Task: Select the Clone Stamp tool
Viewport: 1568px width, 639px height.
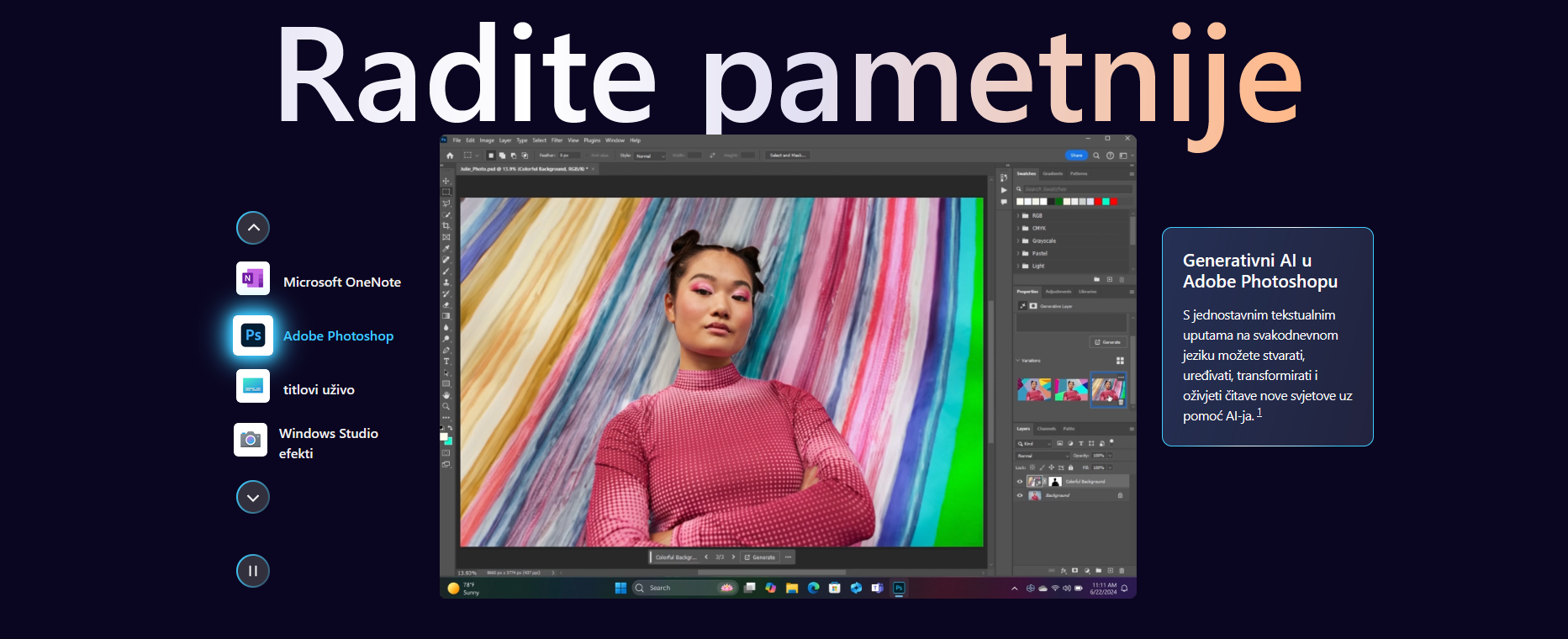Action: coord(446,283)
